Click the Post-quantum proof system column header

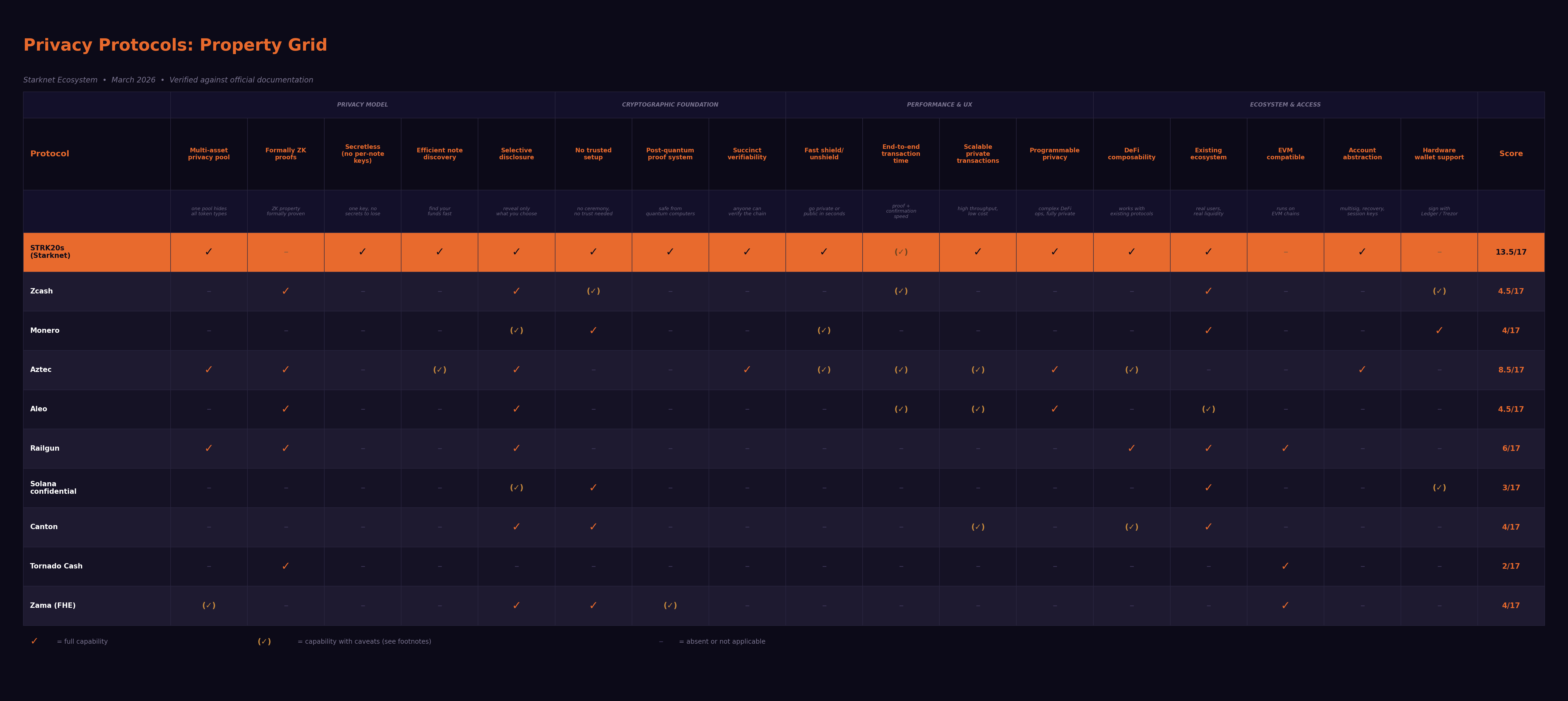670,154
